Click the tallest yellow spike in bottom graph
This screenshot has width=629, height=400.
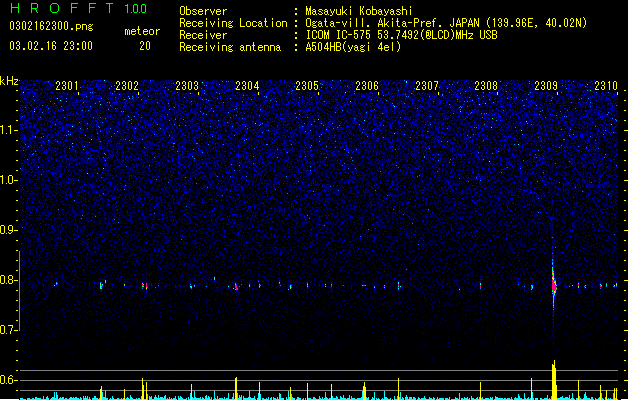(554, 380)
